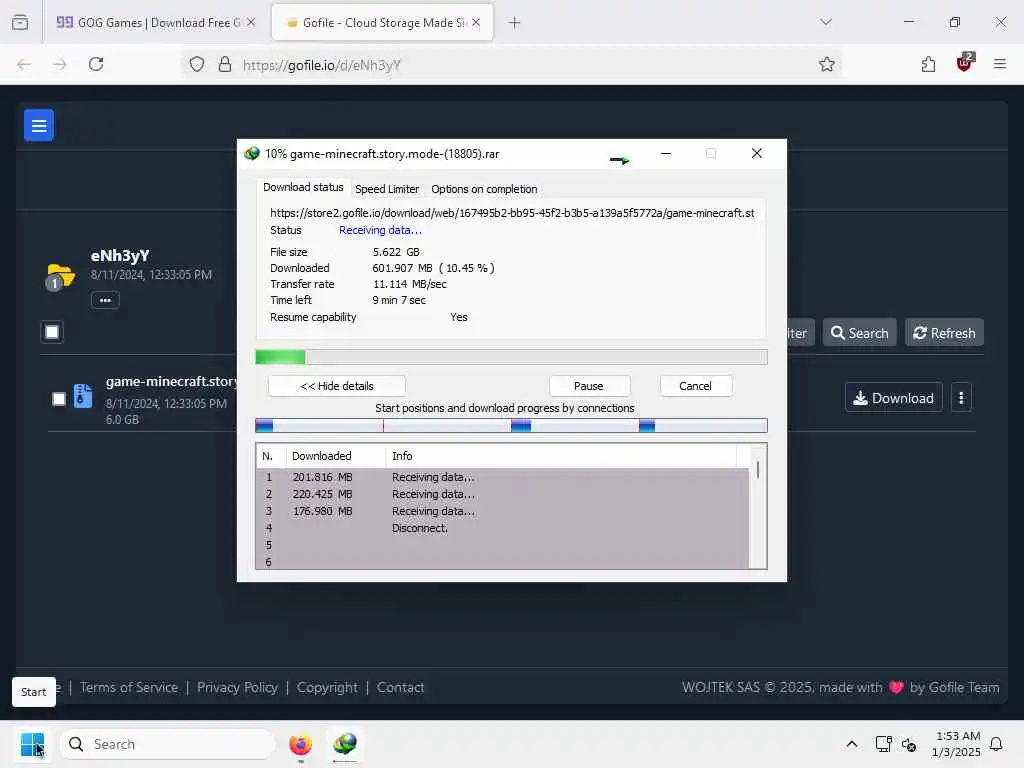Viewport: 1024px width, 768px height.
Task: Click the connections progress segment bar
Action: click(x=511, y=426)
